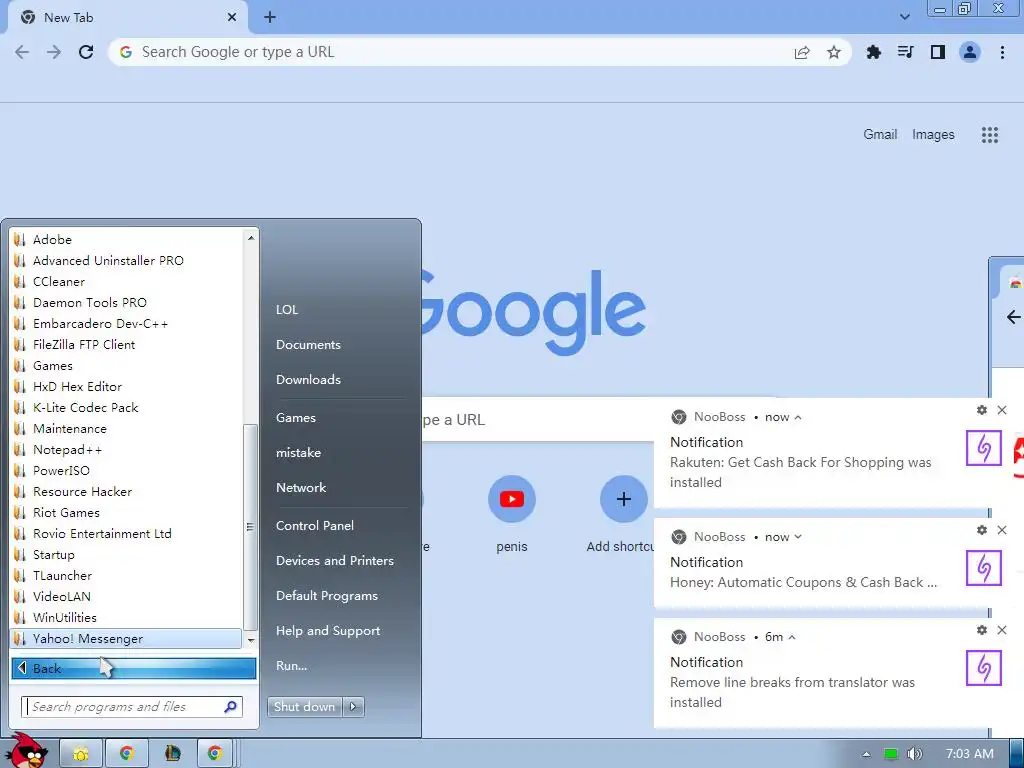Open the media control icon in toolbar
Screen dimensions: 1024x768
pos(906,52)
